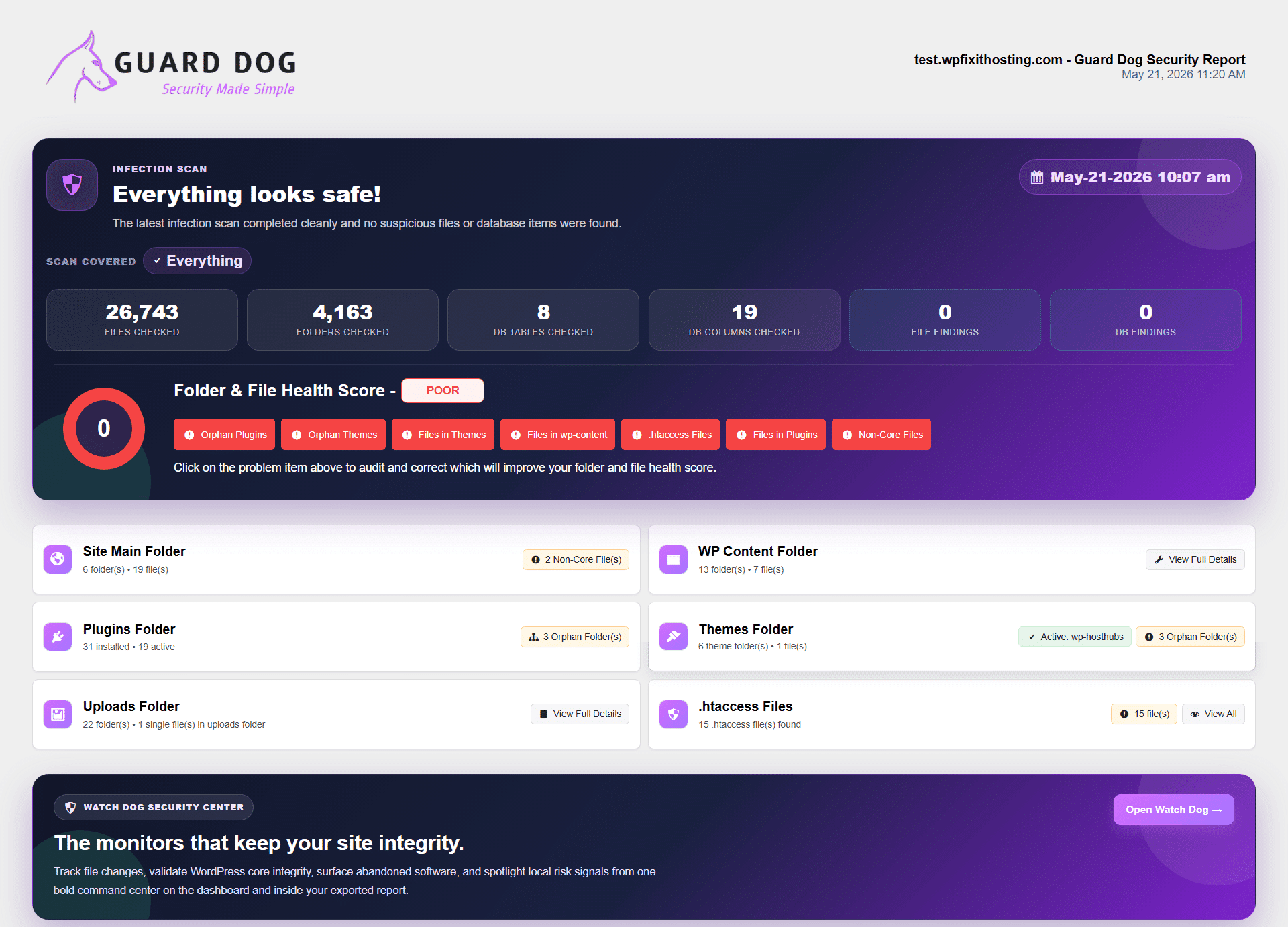This screenshot has width=1288, height=927.
Task: Open the Themes Folder brush icon
Action: coord(674,637)
